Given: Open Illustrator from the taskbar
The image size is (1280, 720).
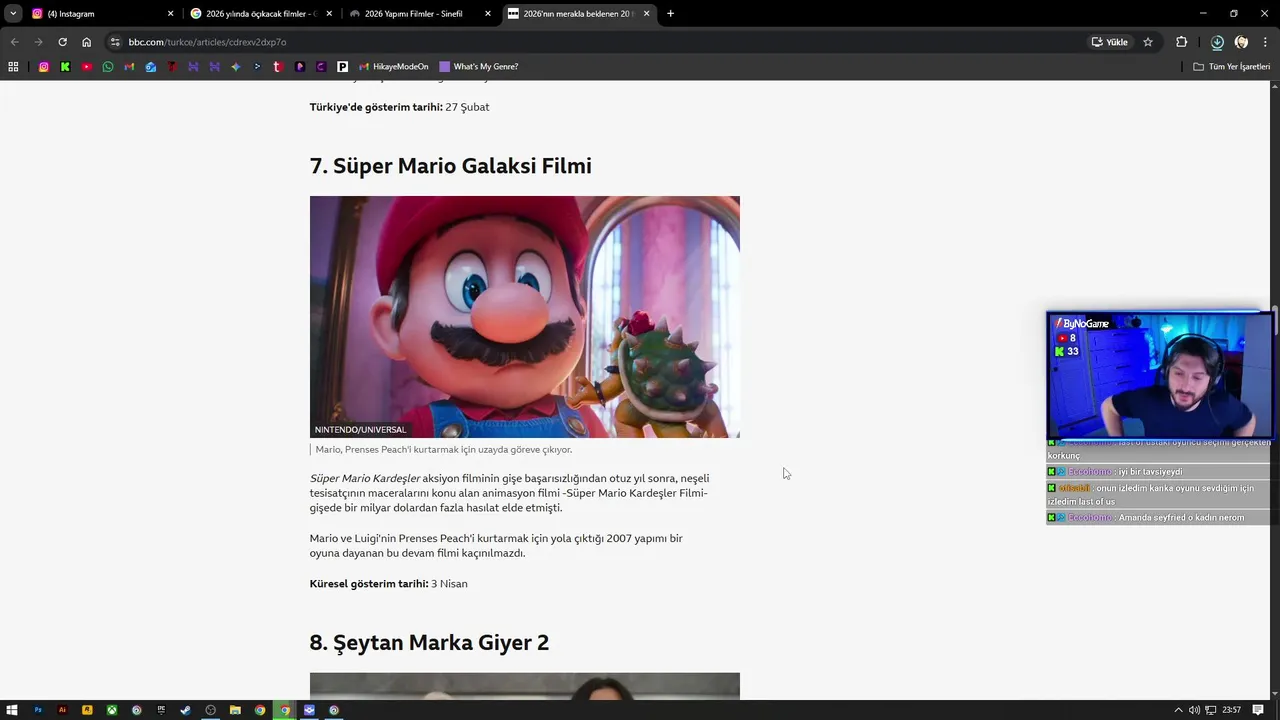Looking at the screenshot, I should [x=62, y=710].
